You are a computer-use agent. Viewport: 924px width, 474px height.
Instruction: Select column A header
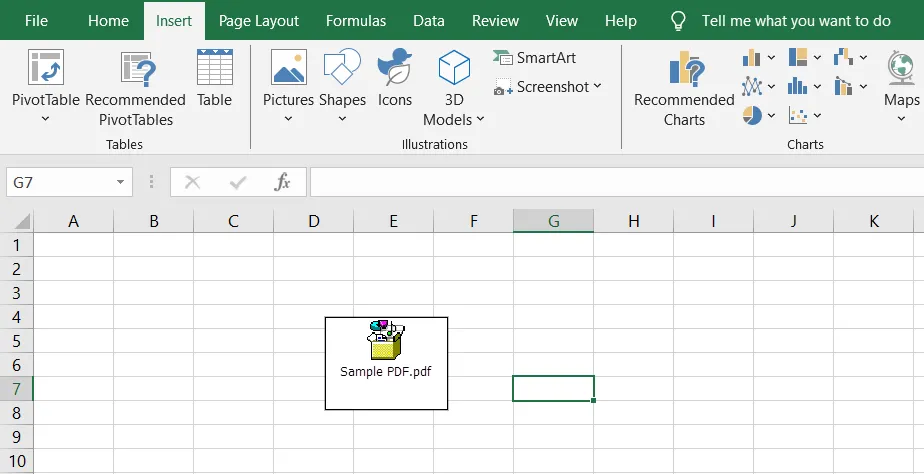point(74,222)
